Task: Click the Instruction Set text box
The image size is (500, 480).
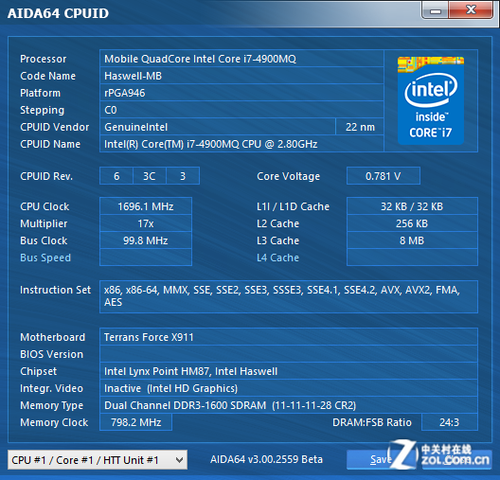Action: pyautogui.click(x=289, y=296)
